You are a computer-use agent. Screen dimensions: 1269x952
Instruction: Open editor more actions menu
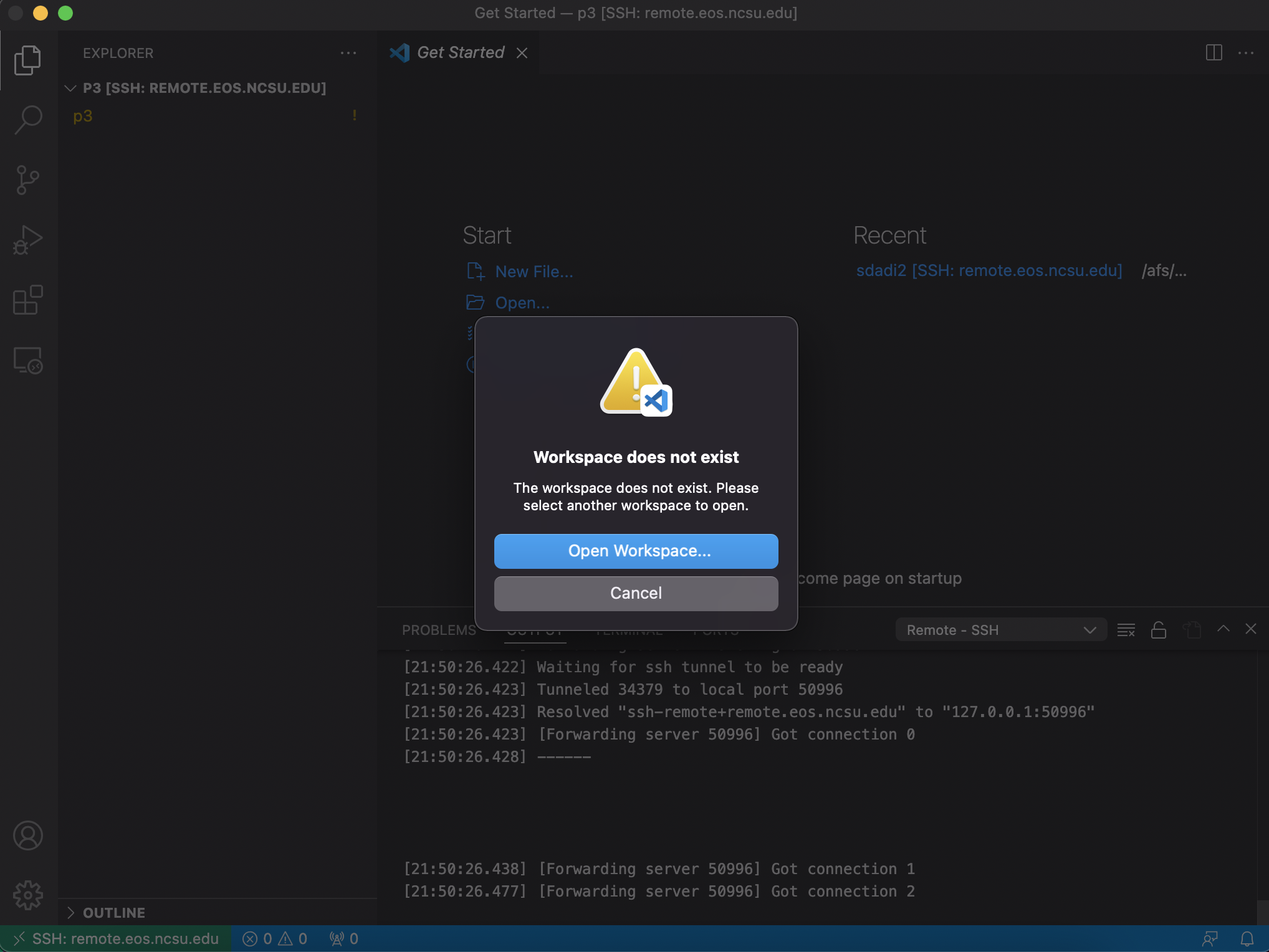click(1246, 53)
